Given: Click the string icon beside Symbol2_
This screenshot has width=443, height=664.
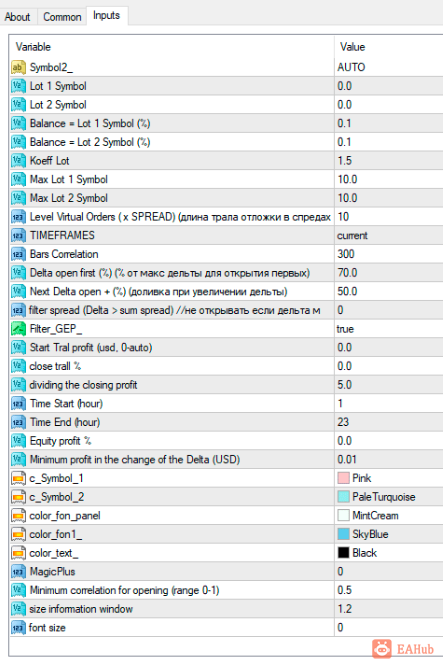Looking at the screenshot, I should pyautogui.click(x=18, y=67).
